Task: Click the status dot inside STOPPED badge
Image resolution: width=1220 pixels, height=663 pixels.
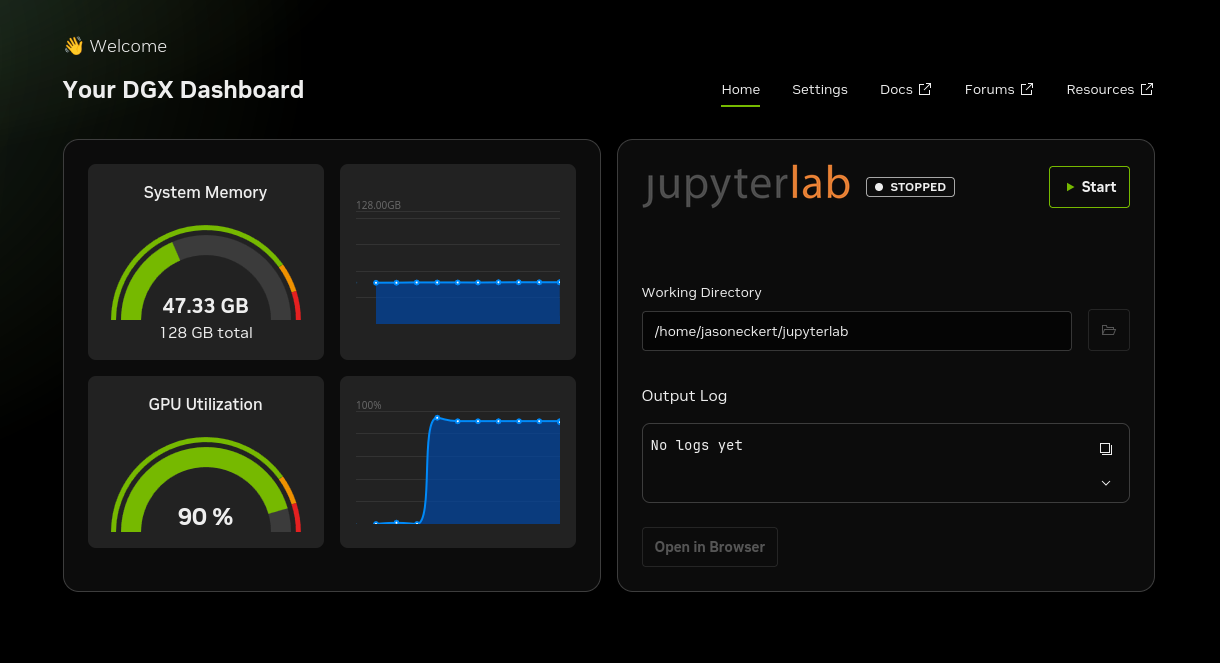Action: 879,186
